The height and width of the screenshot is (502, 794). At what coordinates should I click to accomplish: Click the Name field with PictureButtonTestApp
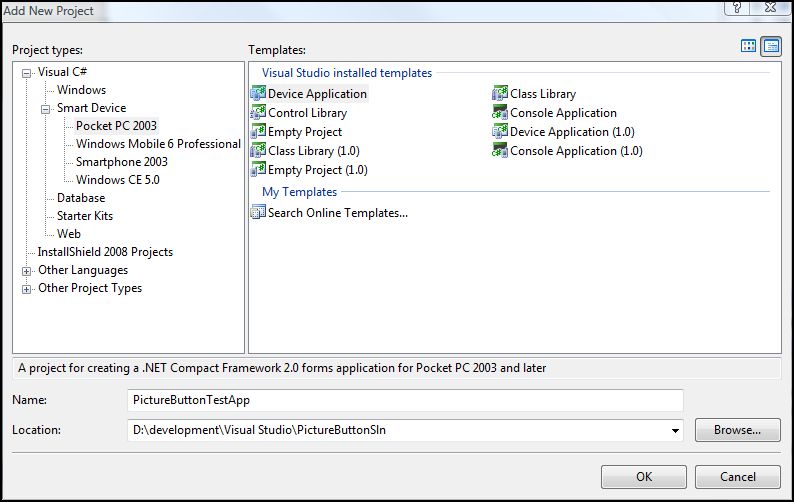coord(405,400)
